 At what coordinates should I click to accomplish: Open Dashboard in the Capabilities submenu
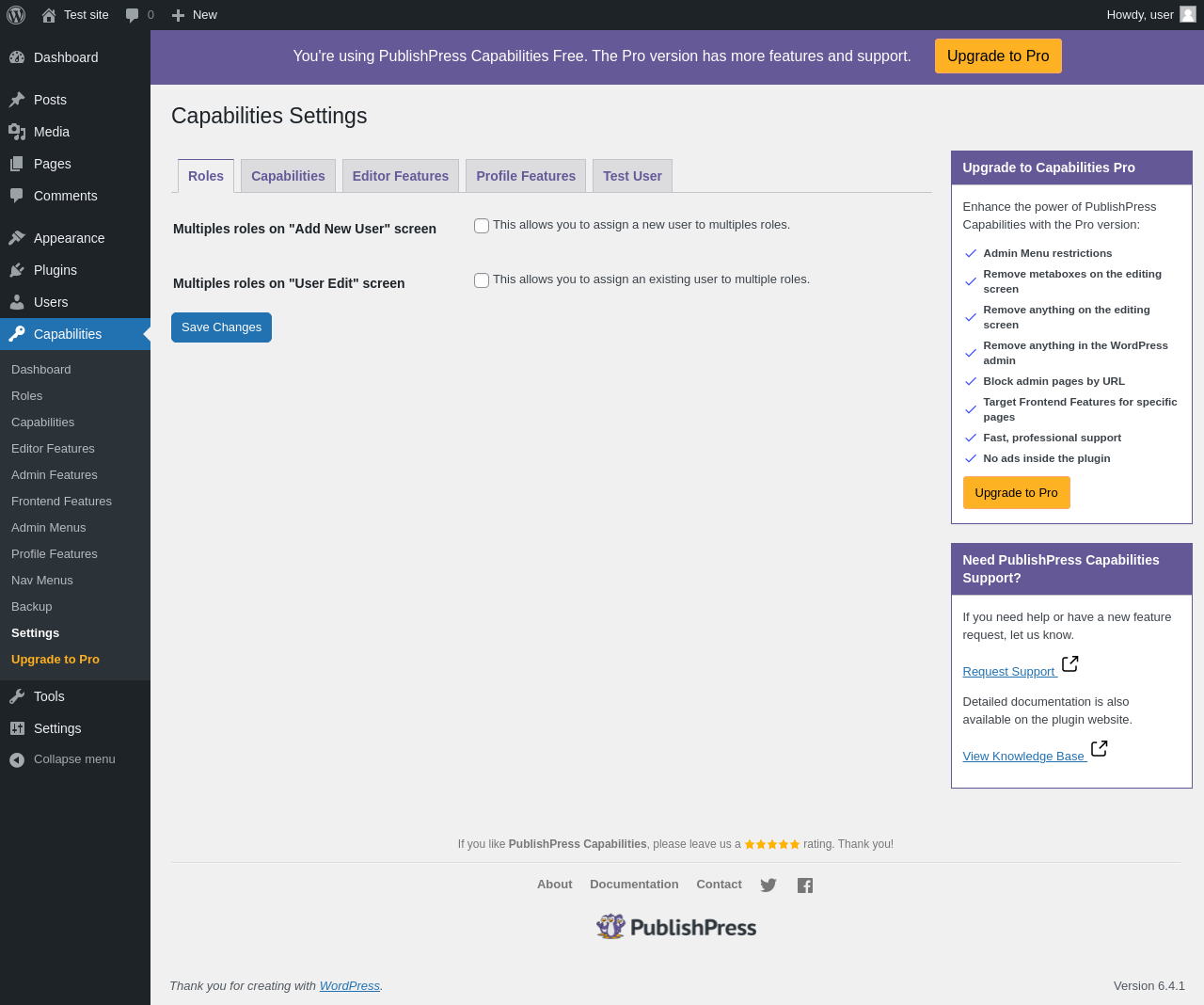pyautogui.click(x=41, y=370)
